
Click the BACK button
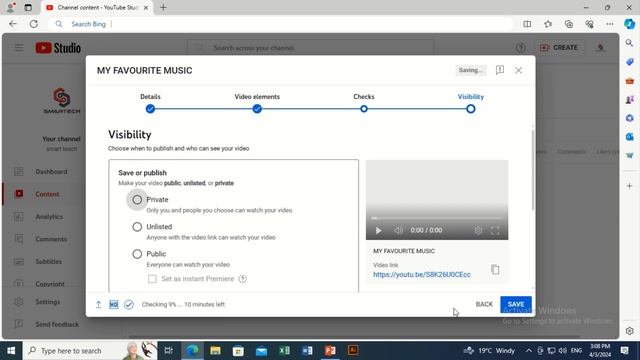[484, 304]
